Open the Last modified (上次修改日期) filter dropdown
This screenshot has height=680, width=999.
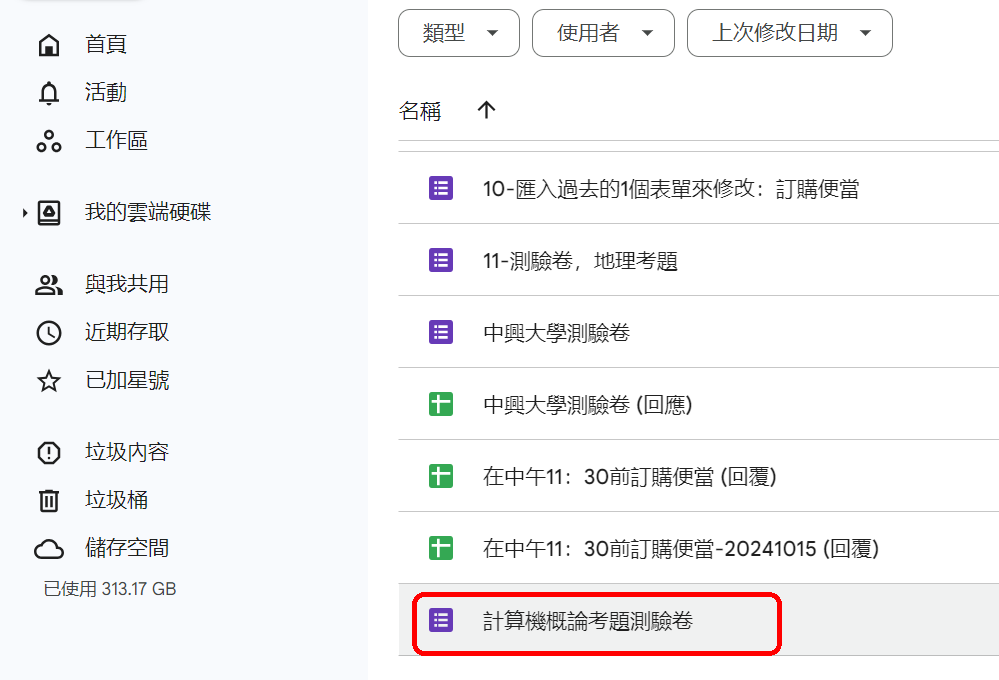789,33
